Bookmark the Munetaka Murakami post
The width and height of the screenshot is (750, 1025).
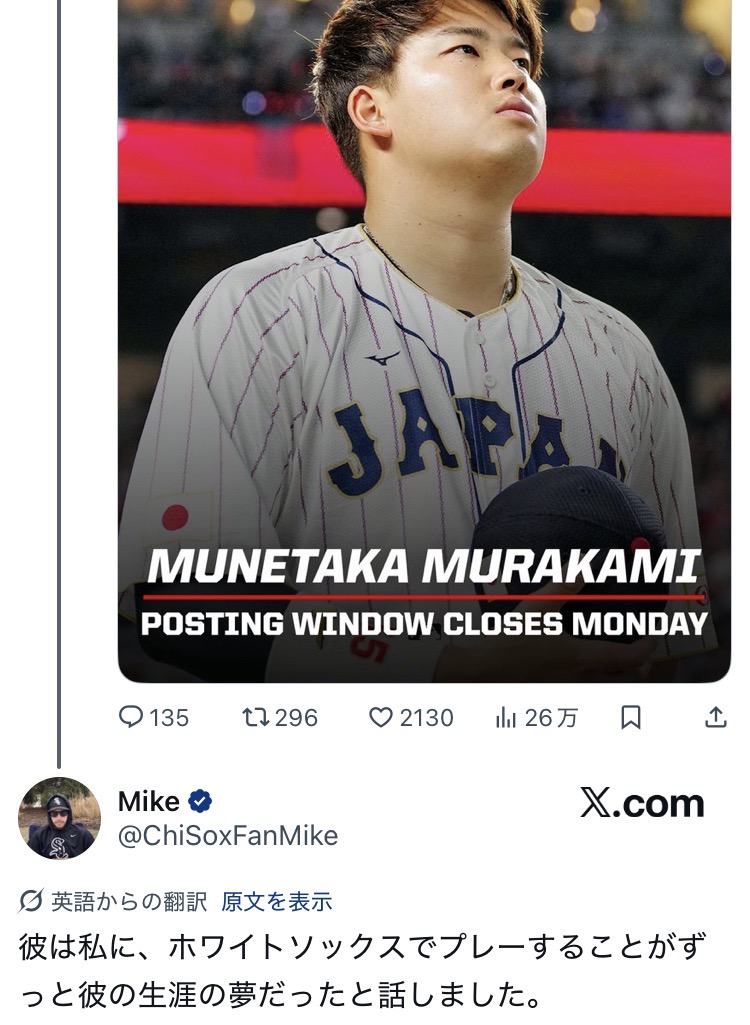tap(631, 717)
